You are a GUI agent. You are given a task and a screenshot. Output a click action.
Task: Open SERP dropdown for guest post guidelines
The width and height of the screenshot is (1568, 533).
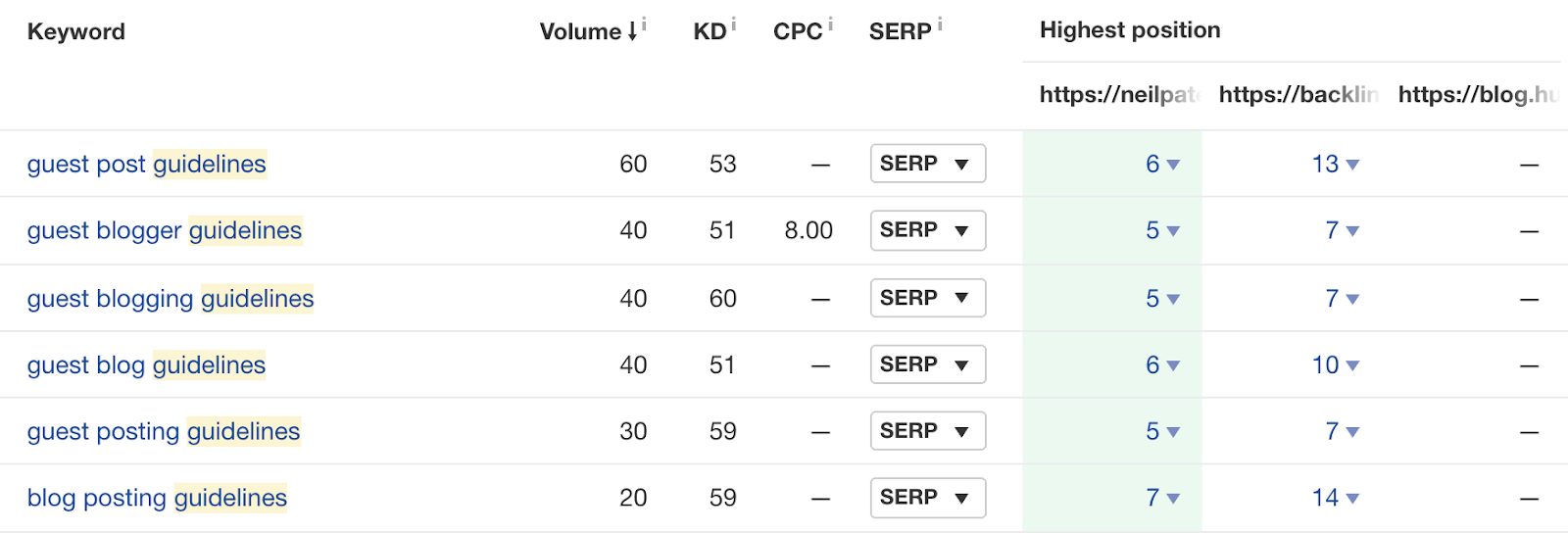pos(927,164)
